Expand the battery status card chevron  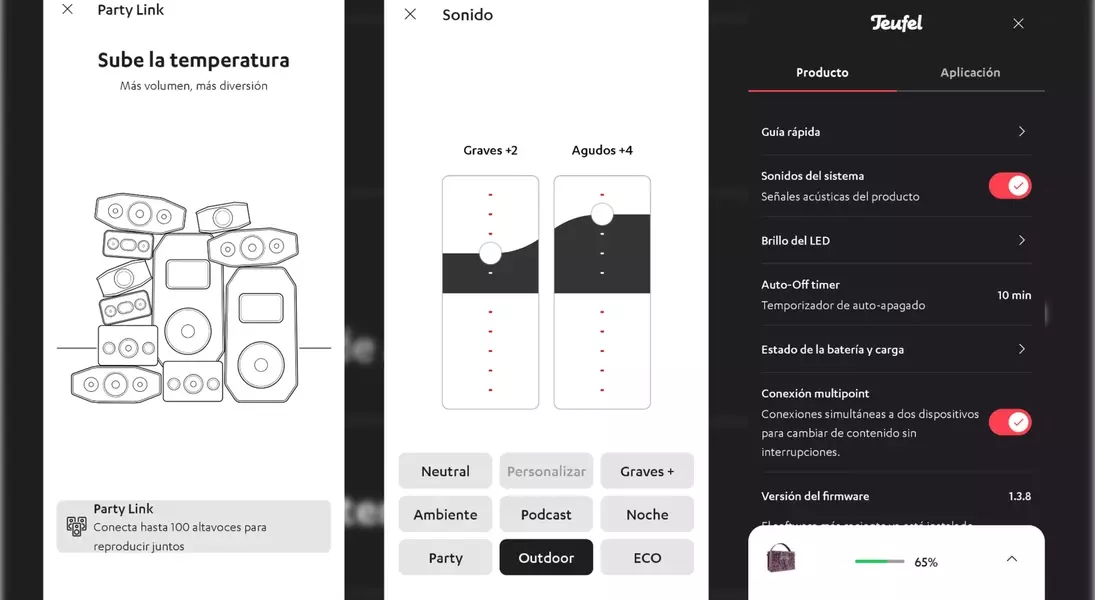(x=1011, y=559)
